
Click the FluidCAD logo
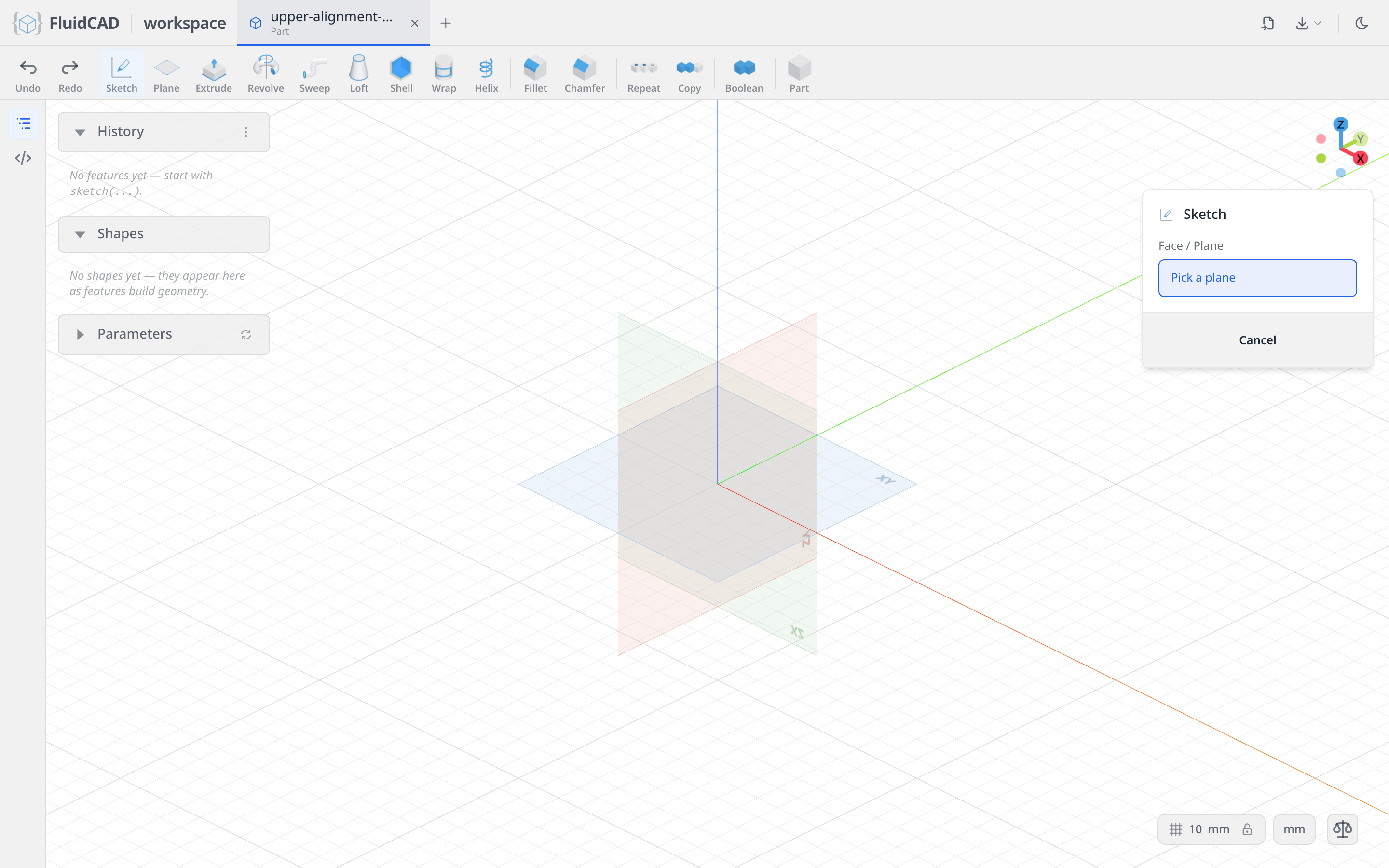click(66, 23)
